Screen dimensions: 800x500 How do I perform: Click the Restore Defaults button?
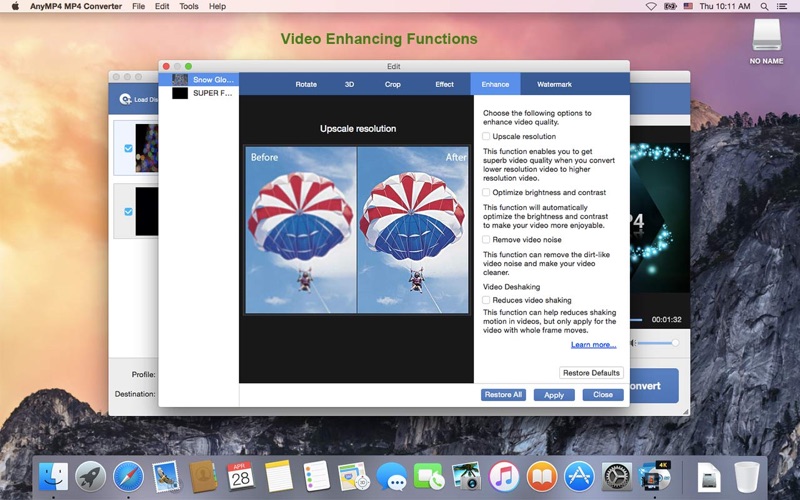pyautogui.click(x=591, y=373)
